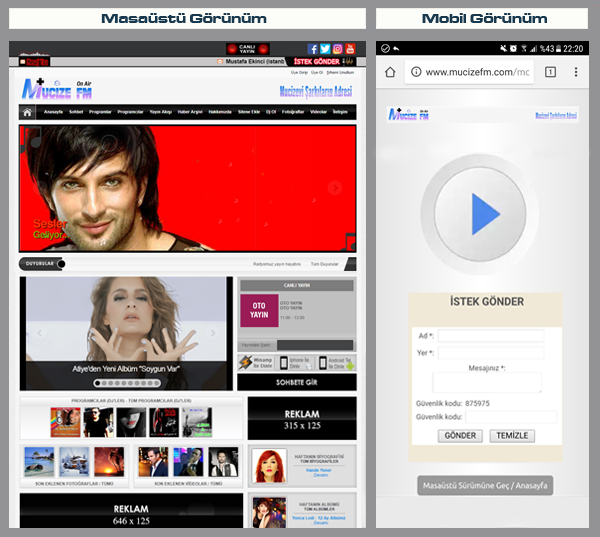Tap the mobile browser home icon
The width and height of the screenshot is (600, 537).
click(x=389, y=72)
